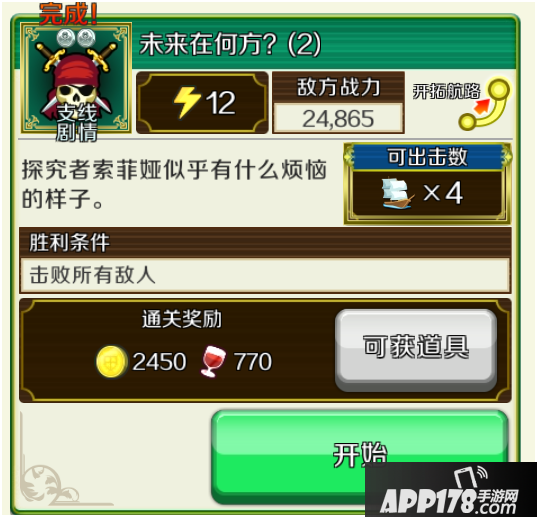Click the gold coin reward icon

click(111, 362)
